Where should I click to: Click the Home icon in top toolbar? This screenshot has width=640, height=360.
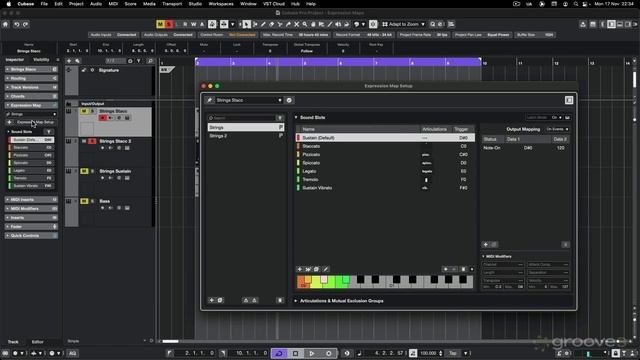pos(5,24)
